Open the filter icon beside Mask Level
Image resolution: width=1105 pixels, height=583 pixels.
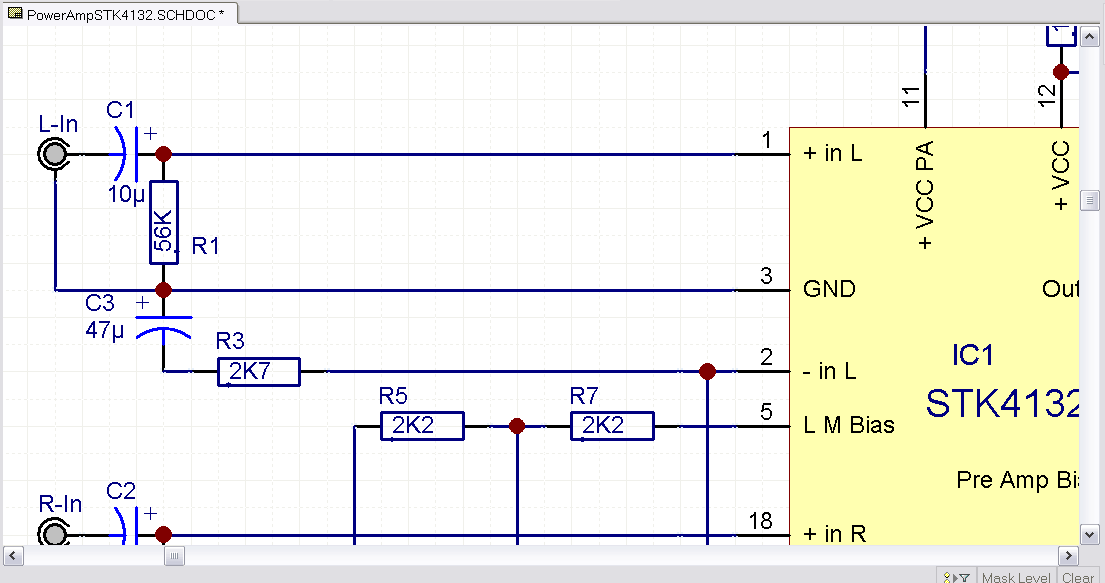point(956,576)
